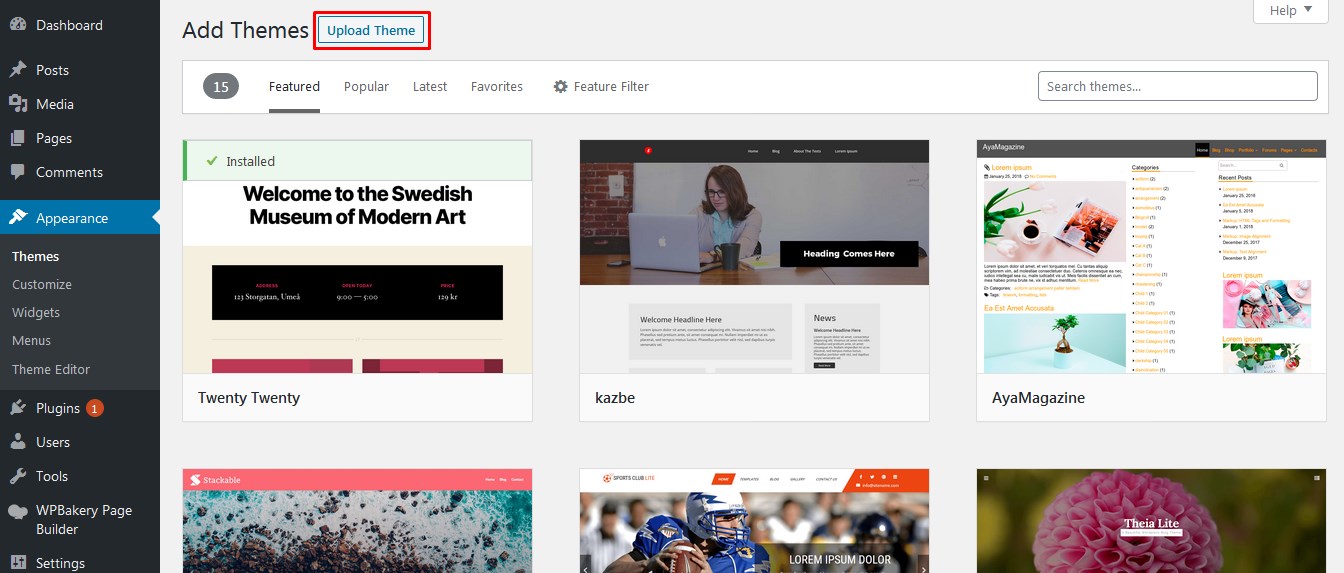
Task: Click the Twenty Twenty theme name
Action: tap(249, 397)
